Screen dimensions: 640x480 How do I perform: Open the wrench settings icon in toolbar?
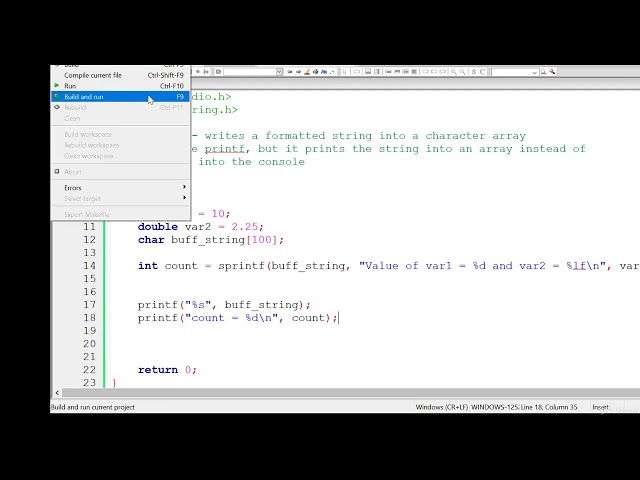point(552,72)
